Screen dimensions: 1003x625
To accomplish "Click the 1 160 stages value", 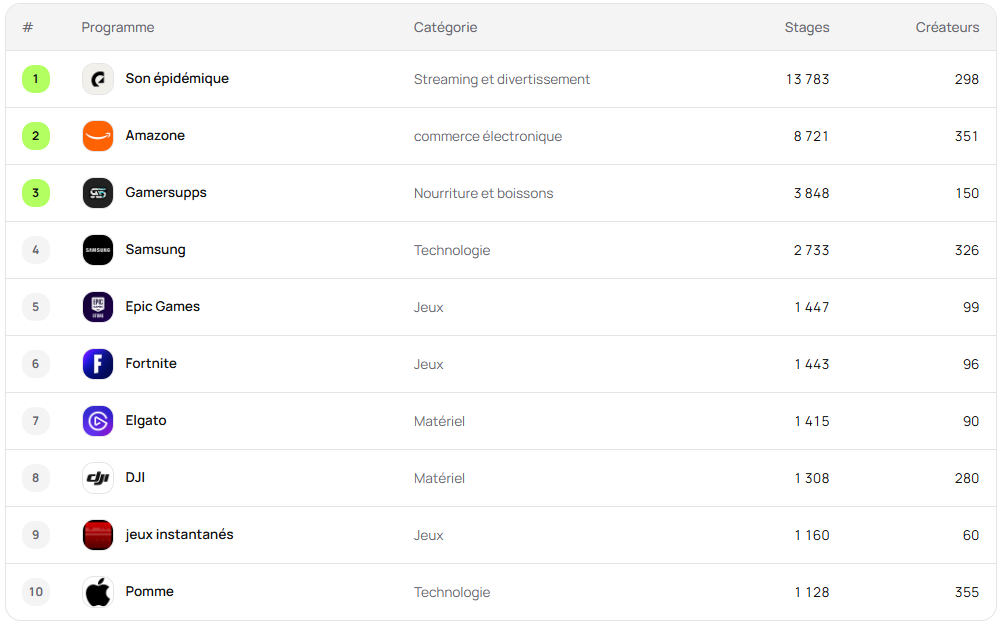I will (812, 535).
